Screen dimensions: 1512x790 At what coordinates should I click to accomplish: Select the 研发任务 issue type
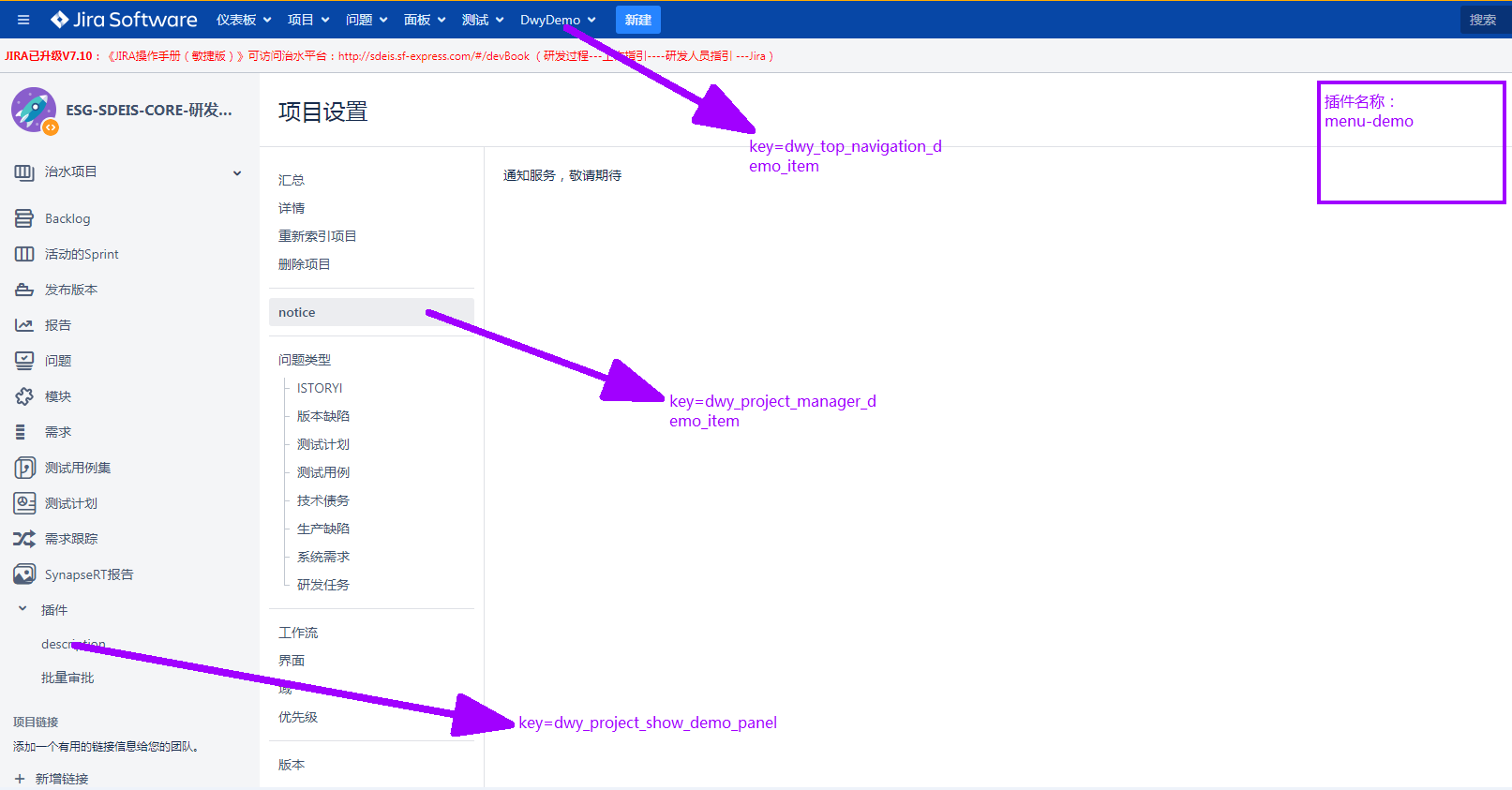[323, 585]
